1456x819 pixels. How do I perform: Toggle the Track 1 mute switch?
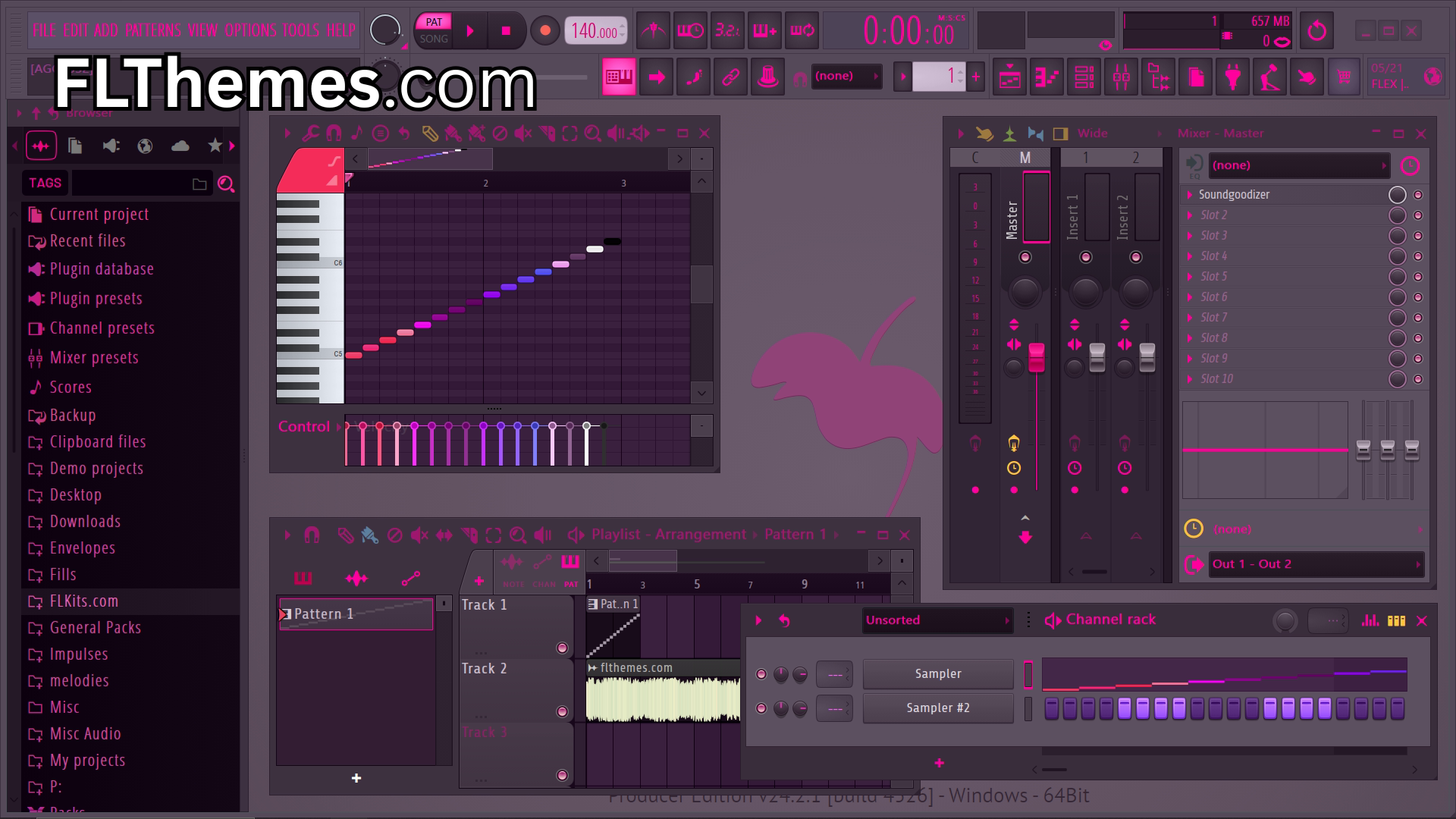562,648
